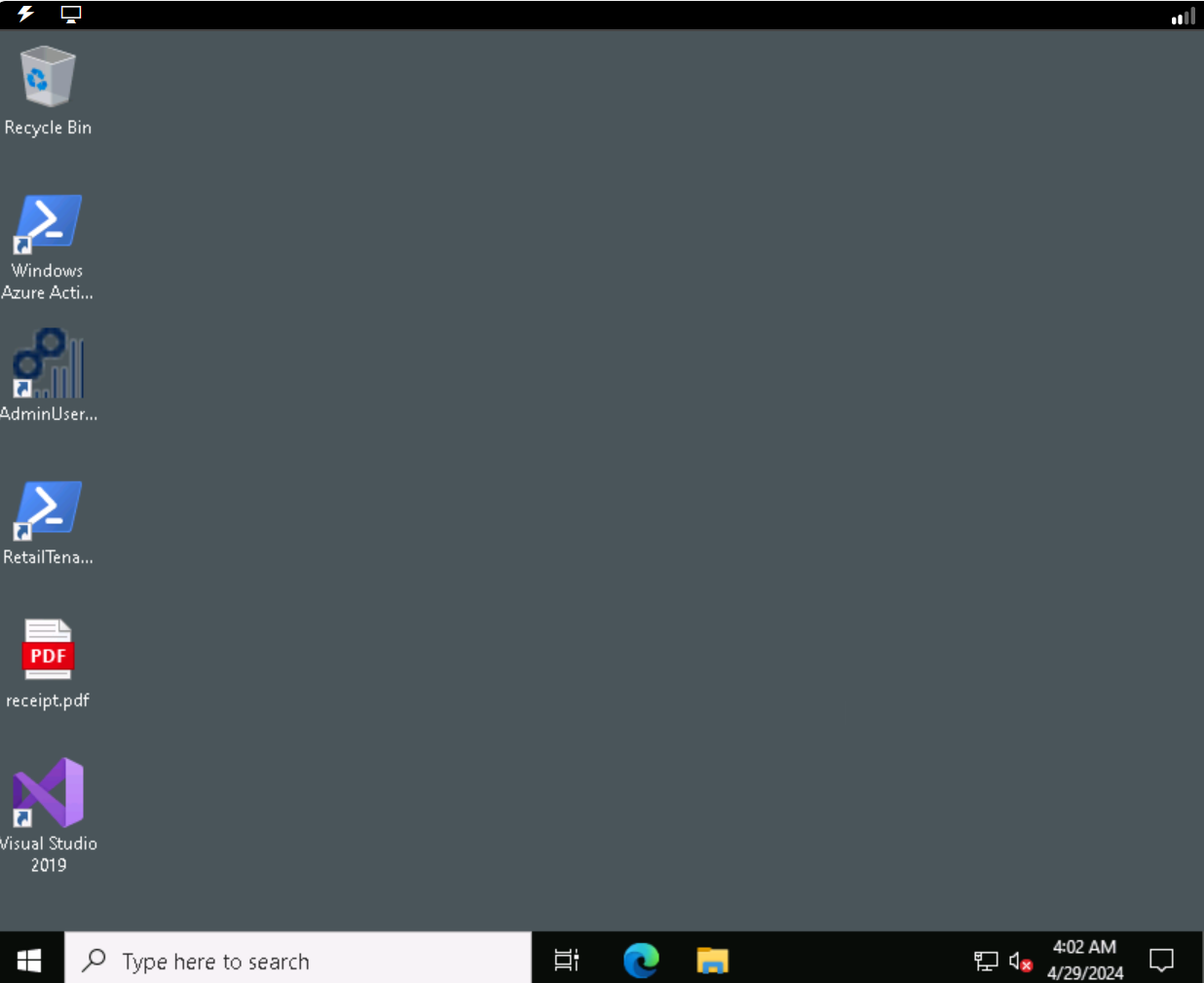Launch Microsoft Edge from the taskbar
The height and width of the screenshot is (983, 1204).
[641, 961]
